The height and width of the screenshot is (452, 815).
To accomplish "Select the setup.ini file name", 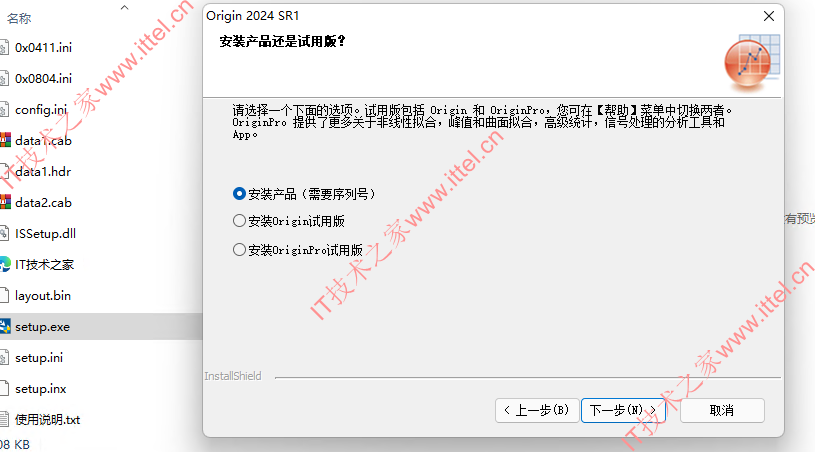I will 39,358.
